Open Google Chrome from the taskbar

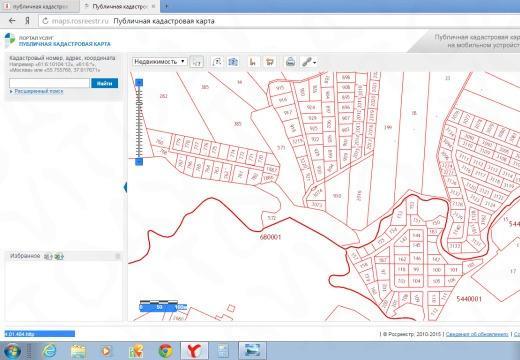[x=166, y=351]
